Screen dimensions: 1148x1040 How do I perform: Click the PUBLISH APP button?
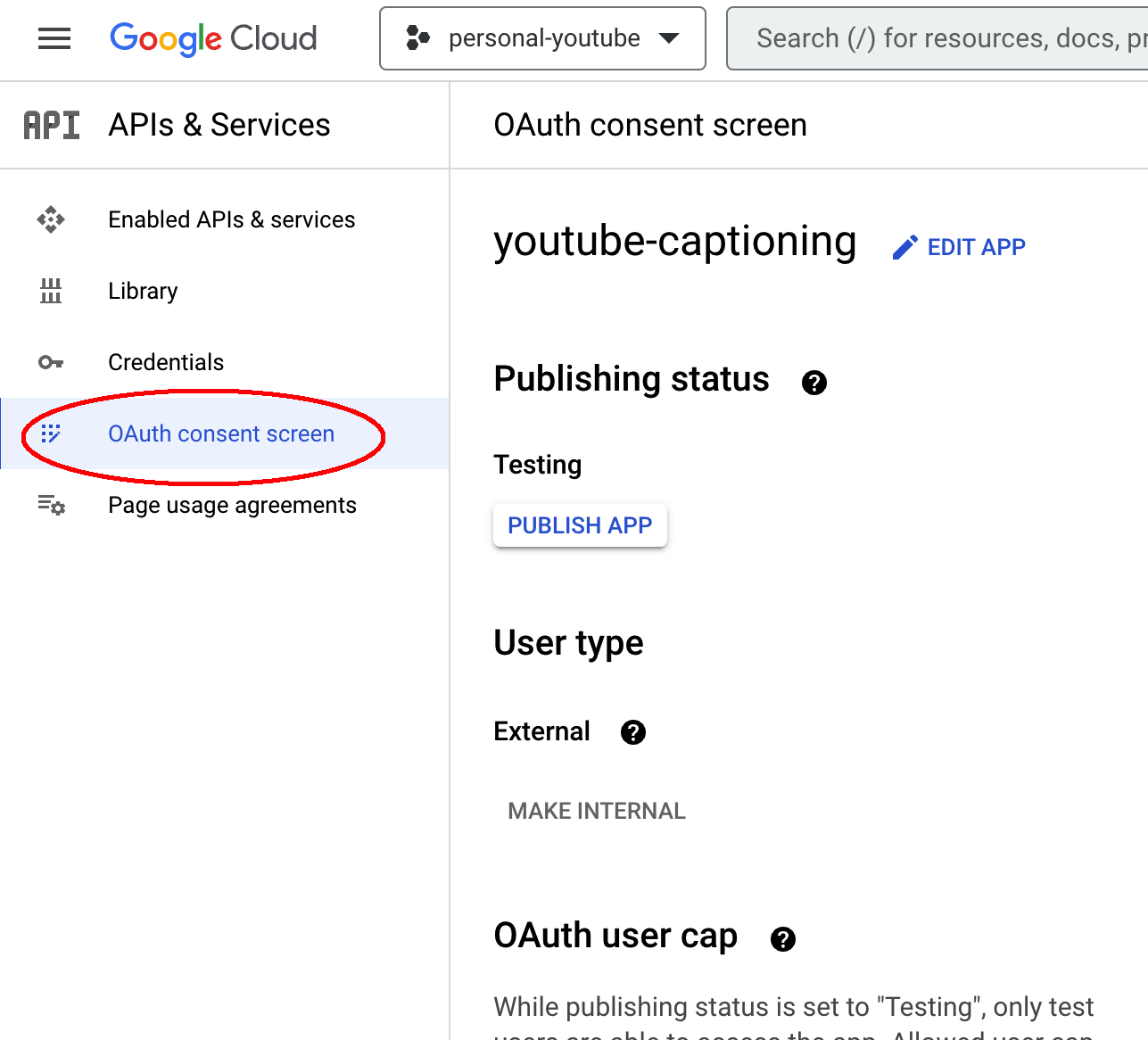(580, 525)
